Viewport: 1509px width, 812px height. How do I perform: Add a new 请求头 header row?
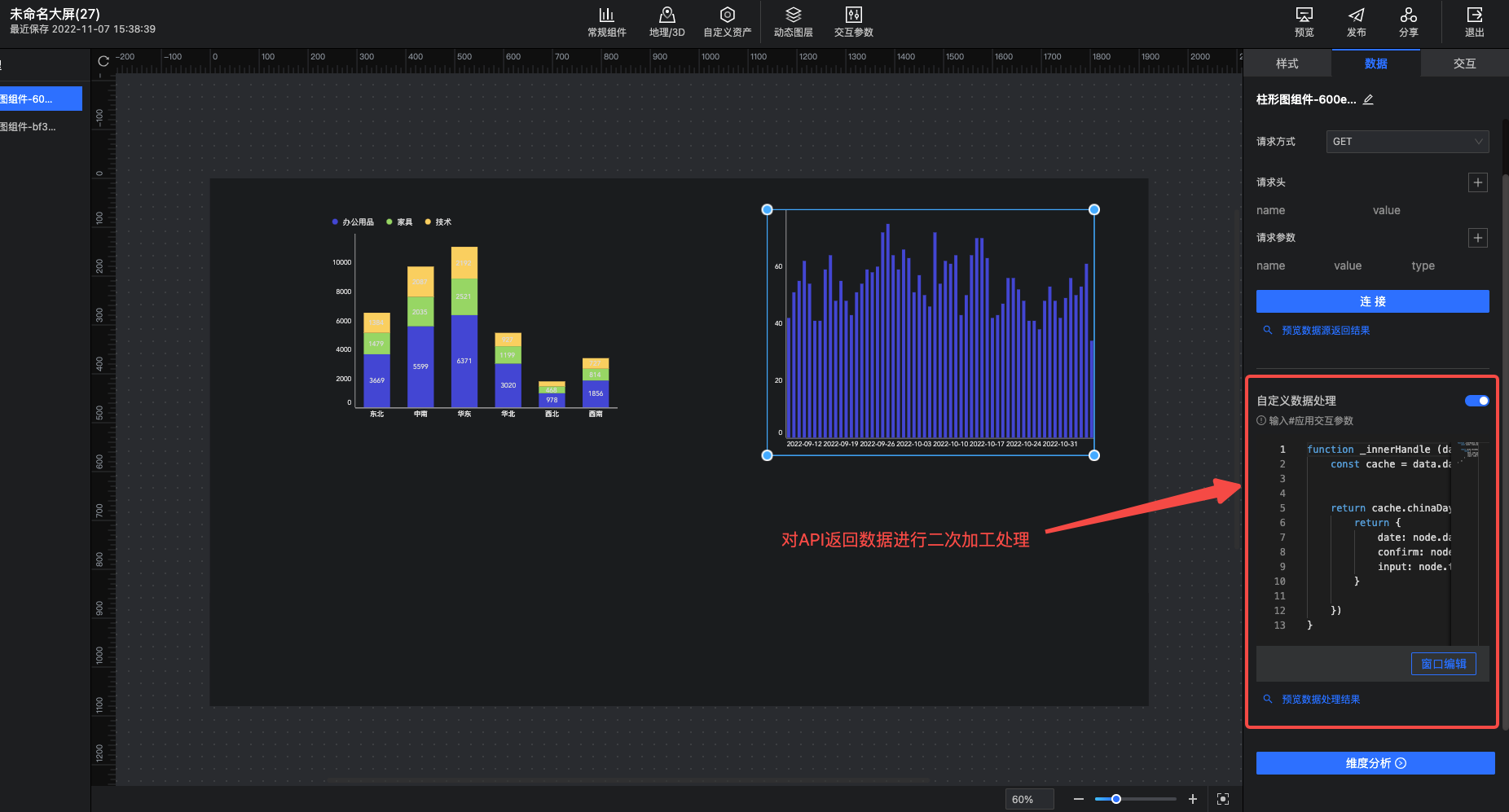[1477, 182]
